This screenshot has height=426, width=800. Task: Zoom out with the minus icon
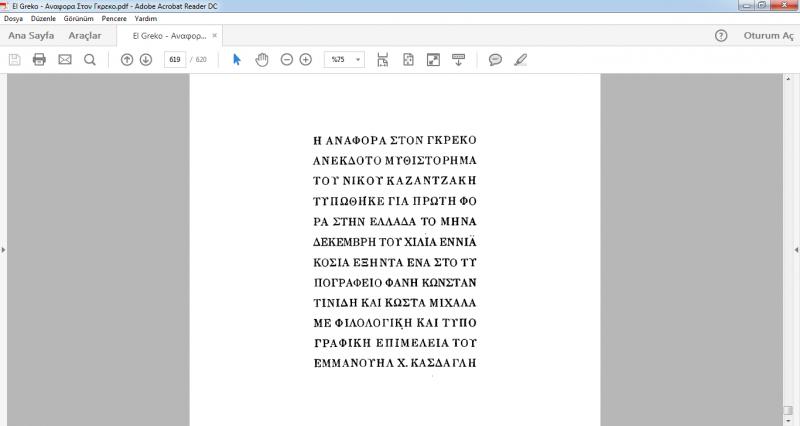tap(287, 60)
